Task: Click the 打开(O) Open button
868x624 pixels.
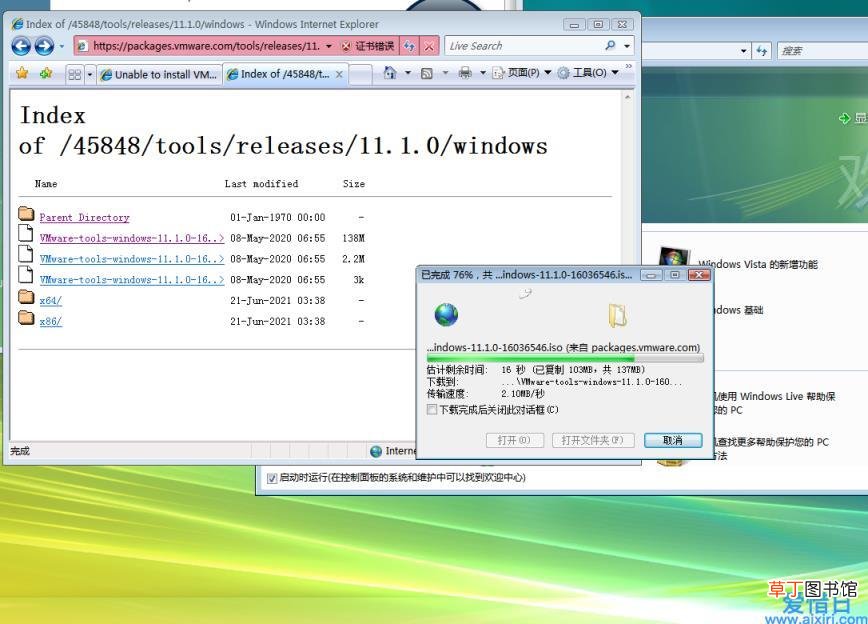Action: [x=514, y=440]
